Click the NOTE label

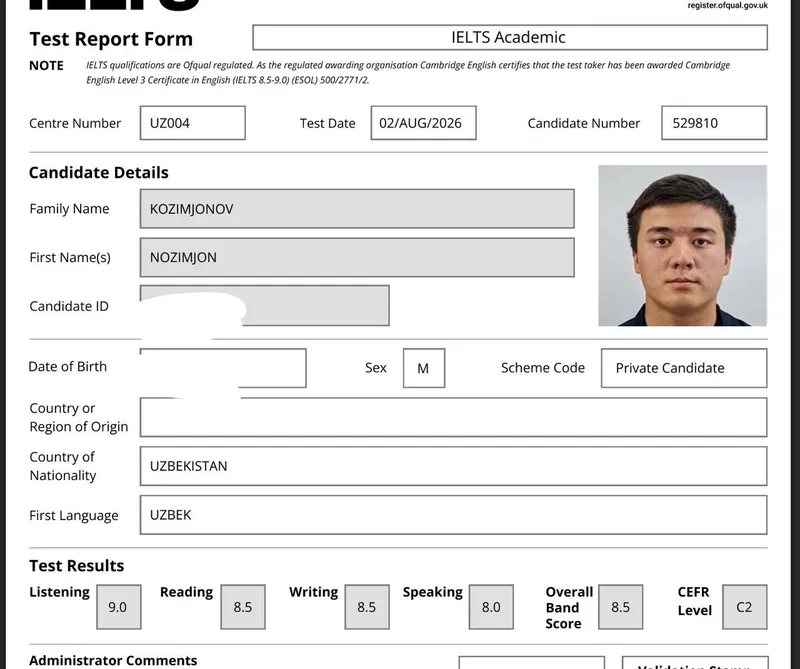coord(46,66)
